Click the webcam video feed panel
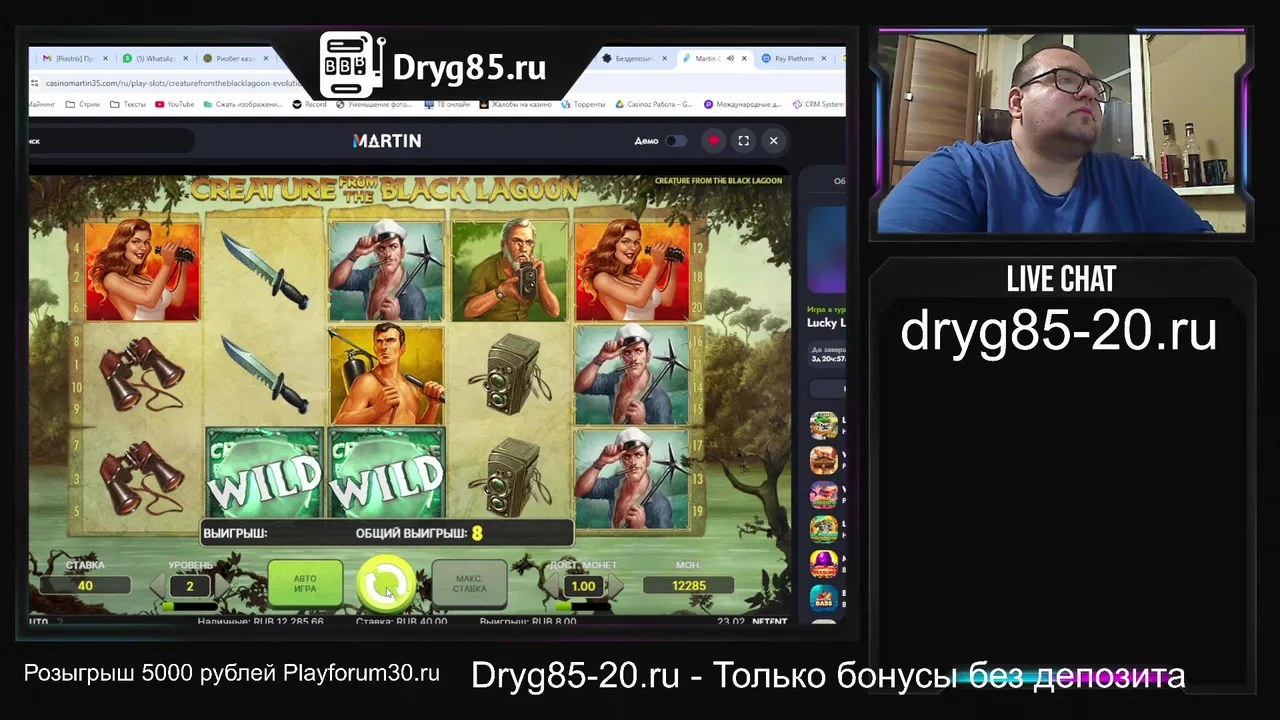 [1061, 133]
